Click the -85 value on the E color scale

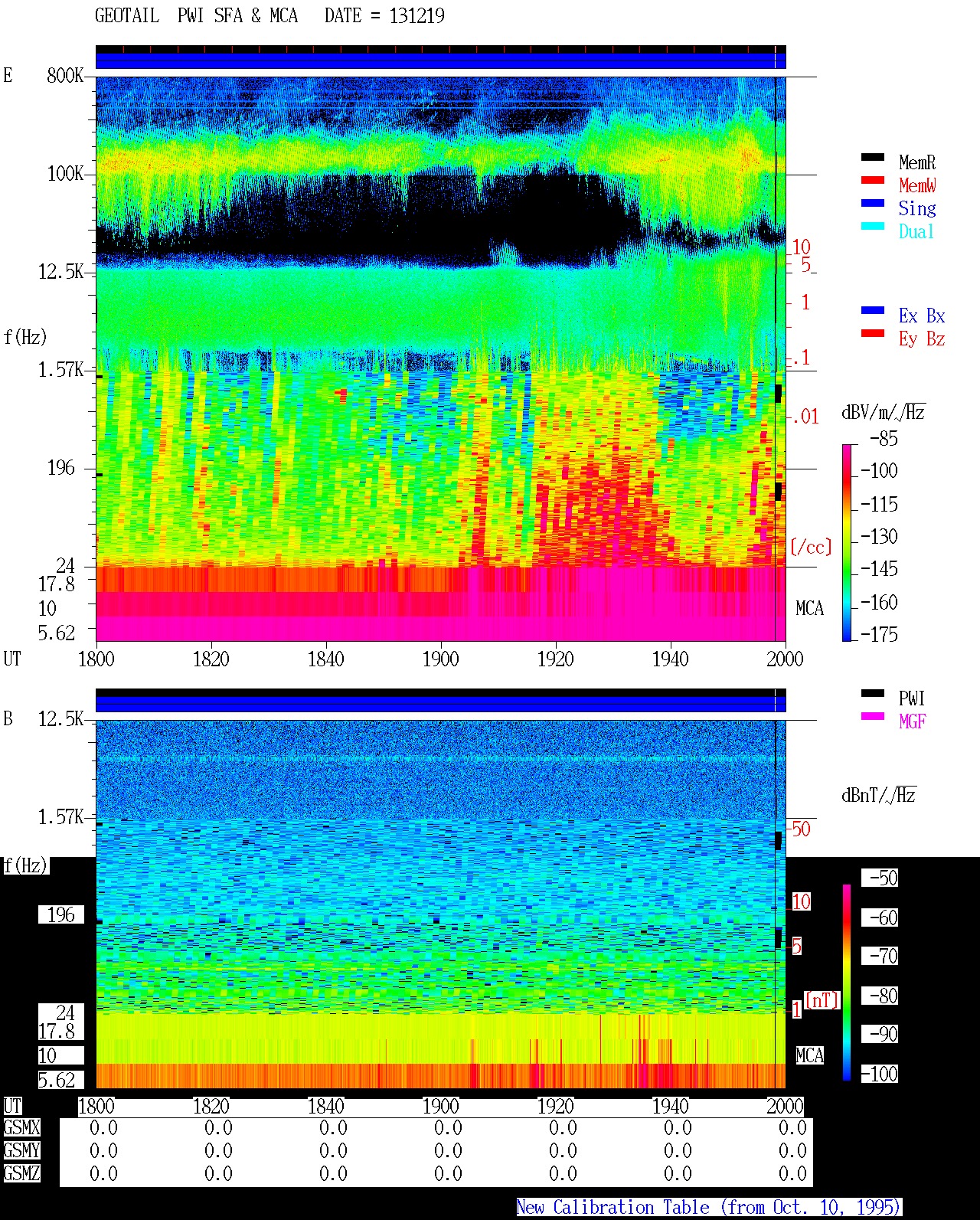coord(884,439)
